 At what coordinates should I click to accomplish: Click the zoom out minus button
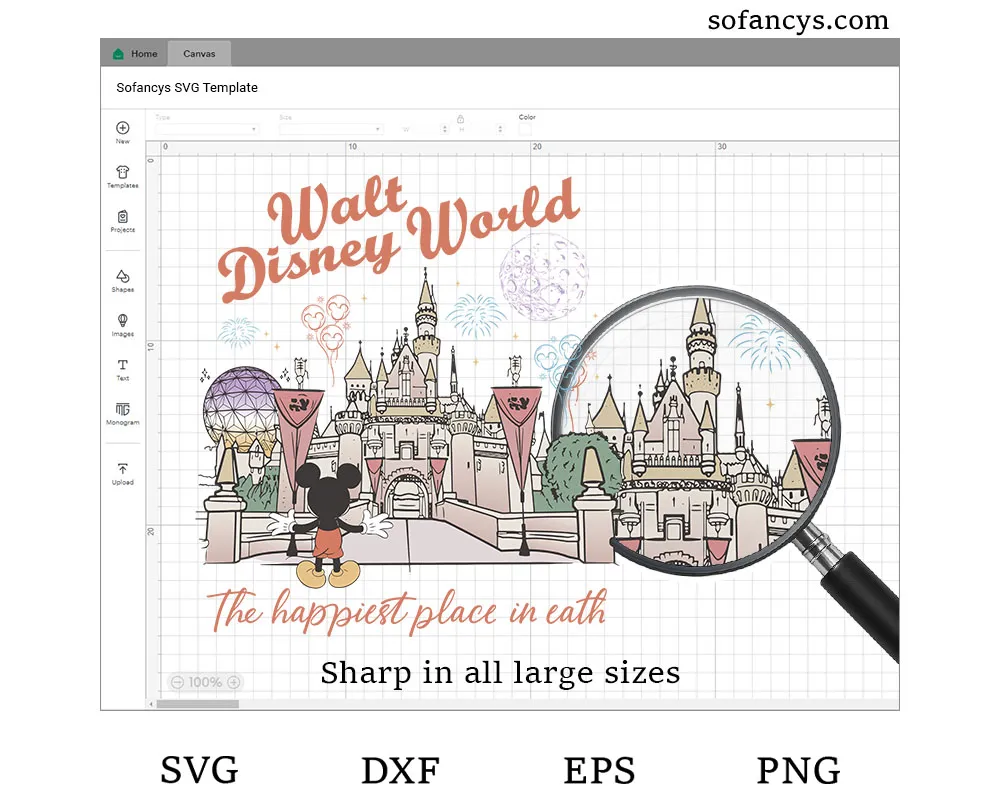(x=177, y=682)
